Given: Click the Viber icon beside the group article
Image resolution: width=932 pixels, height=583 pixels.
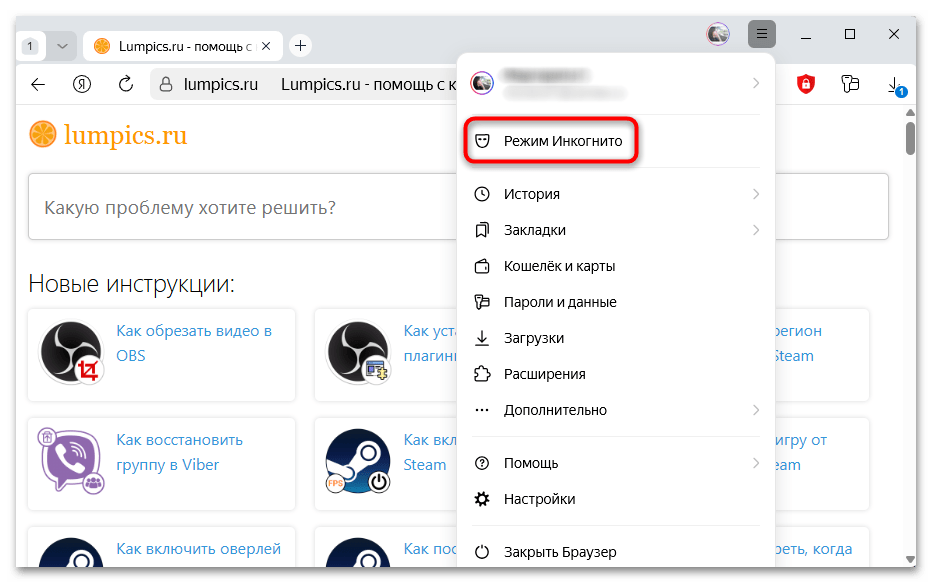Looking at the screenshot, I should tap(70, 462).
